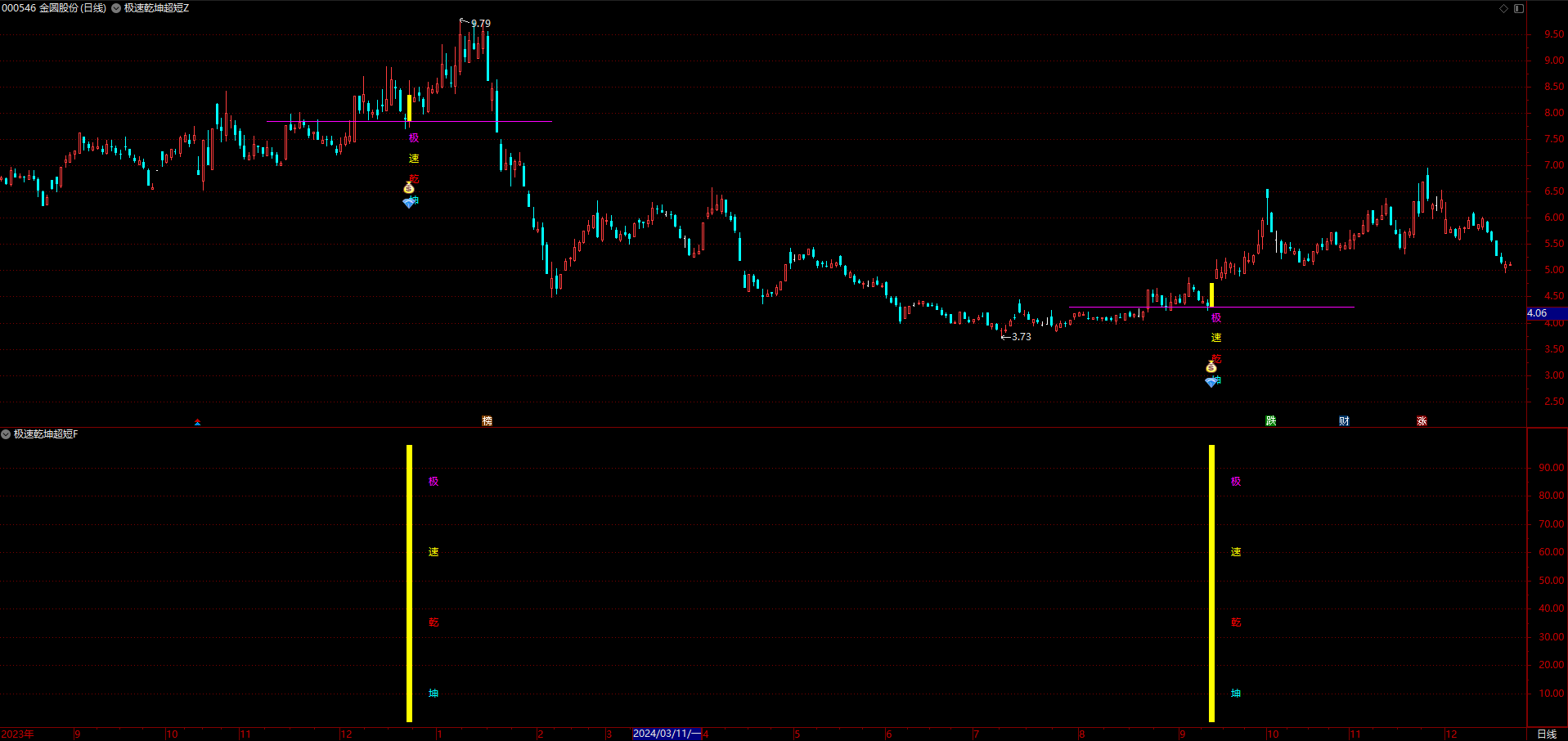Image resolution: width=1568 pixels, height=741 pixels.
Task: Click the 10.00 indicator axis label
Action: [1552, 694]
